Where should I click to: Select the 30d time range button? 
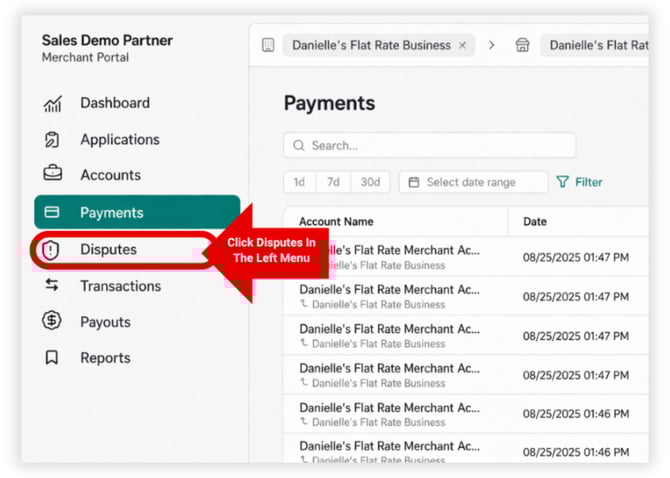[370, 182]
